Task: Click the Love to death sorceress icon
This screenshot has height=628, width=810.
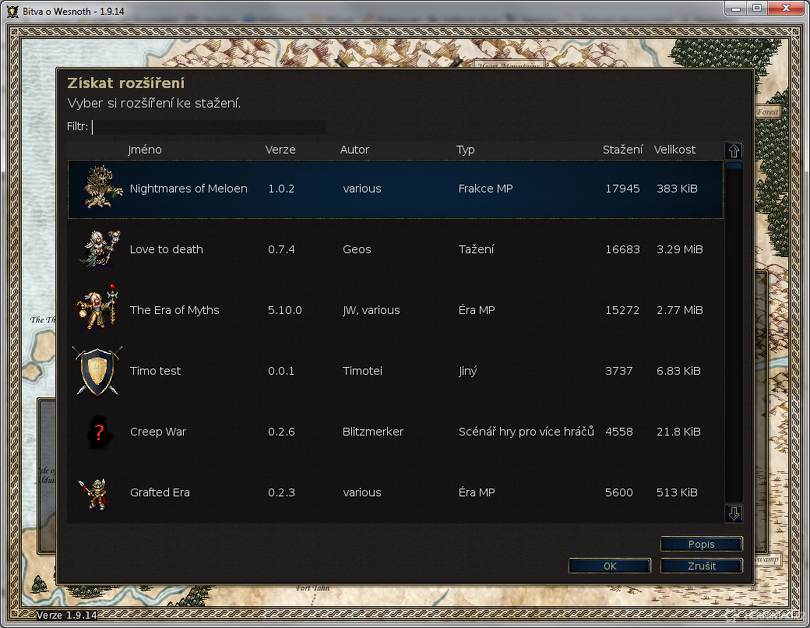Action: coord(100,248)
